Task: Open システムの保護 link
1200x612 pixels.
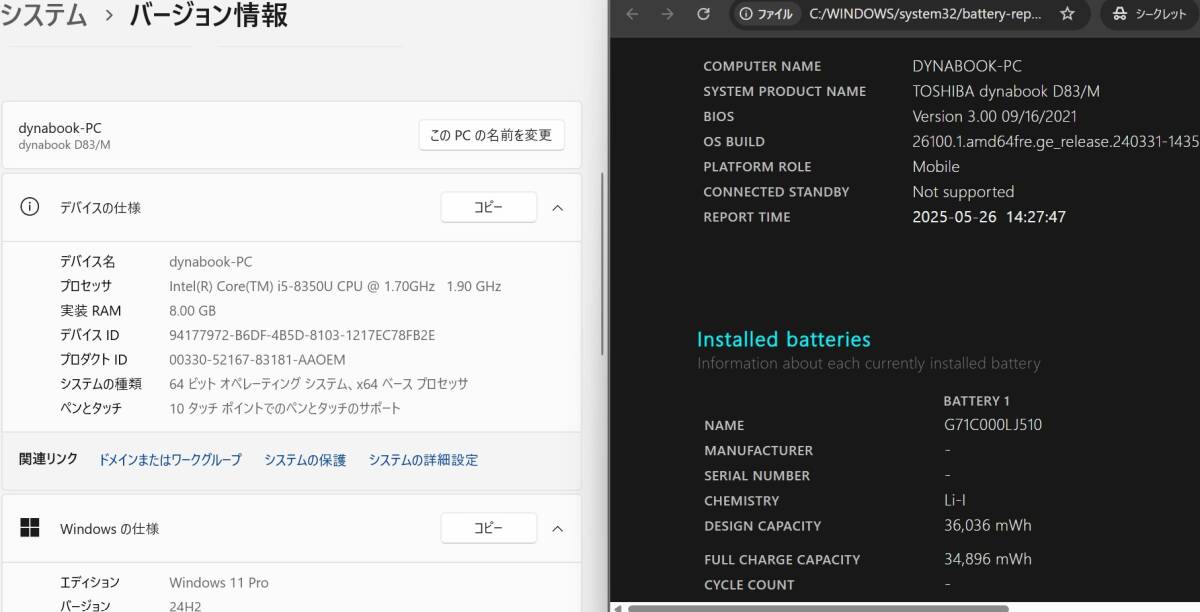Action: pyautogui.click(x=305, y=460)
